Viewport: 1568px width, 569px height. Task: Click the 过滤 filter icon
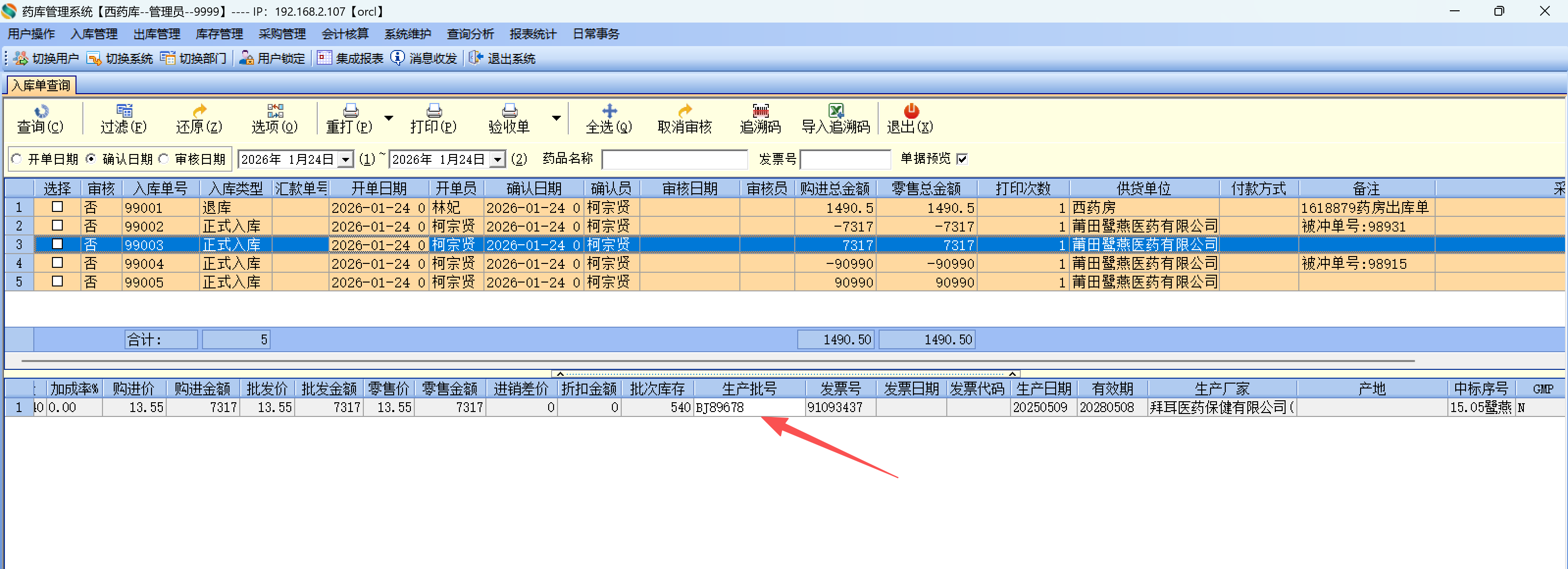point(124,111)
